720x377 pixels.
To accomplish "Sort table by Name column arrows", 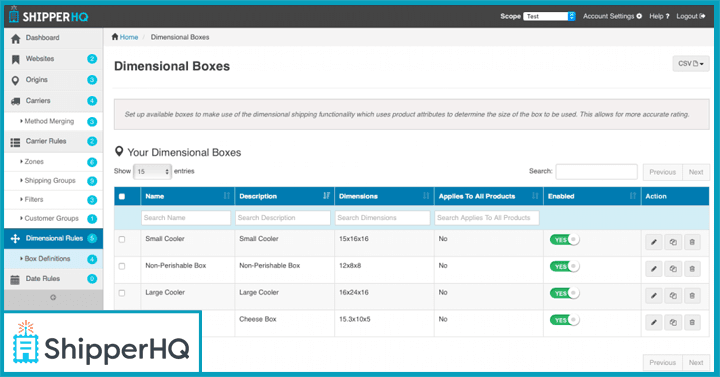I will (226, 196).
